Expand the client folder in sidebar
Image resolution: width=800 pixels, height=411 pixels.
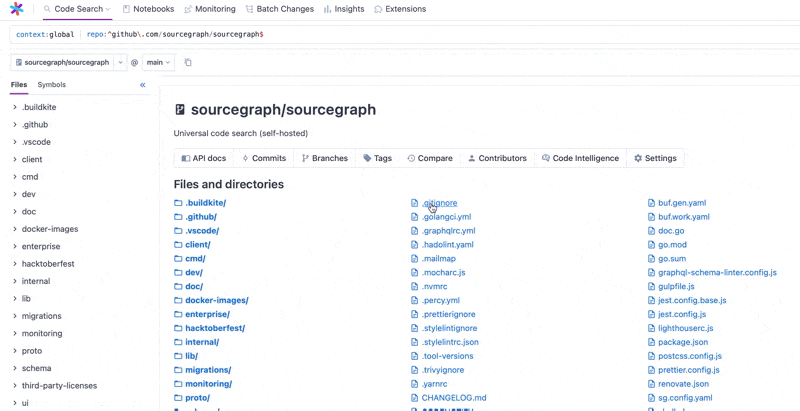(15, 159)
